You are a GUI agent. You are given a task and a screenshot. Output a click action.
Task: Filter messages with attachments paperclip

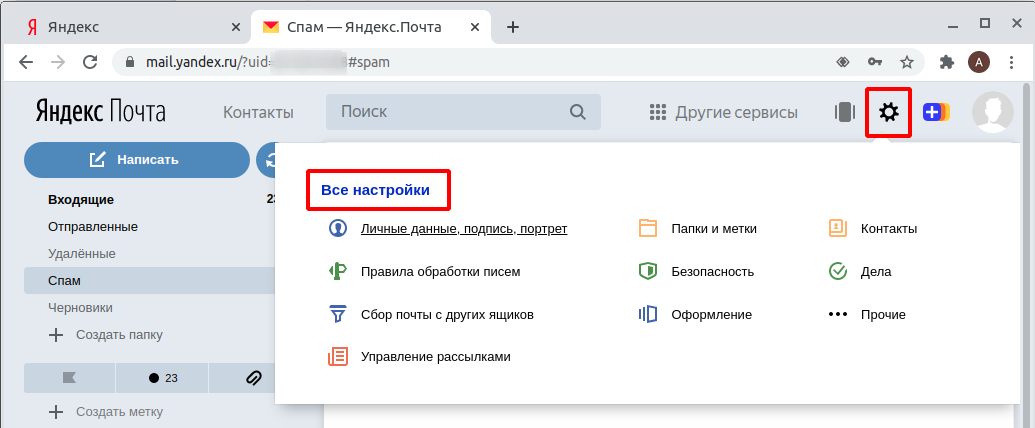tap(253, 378)
